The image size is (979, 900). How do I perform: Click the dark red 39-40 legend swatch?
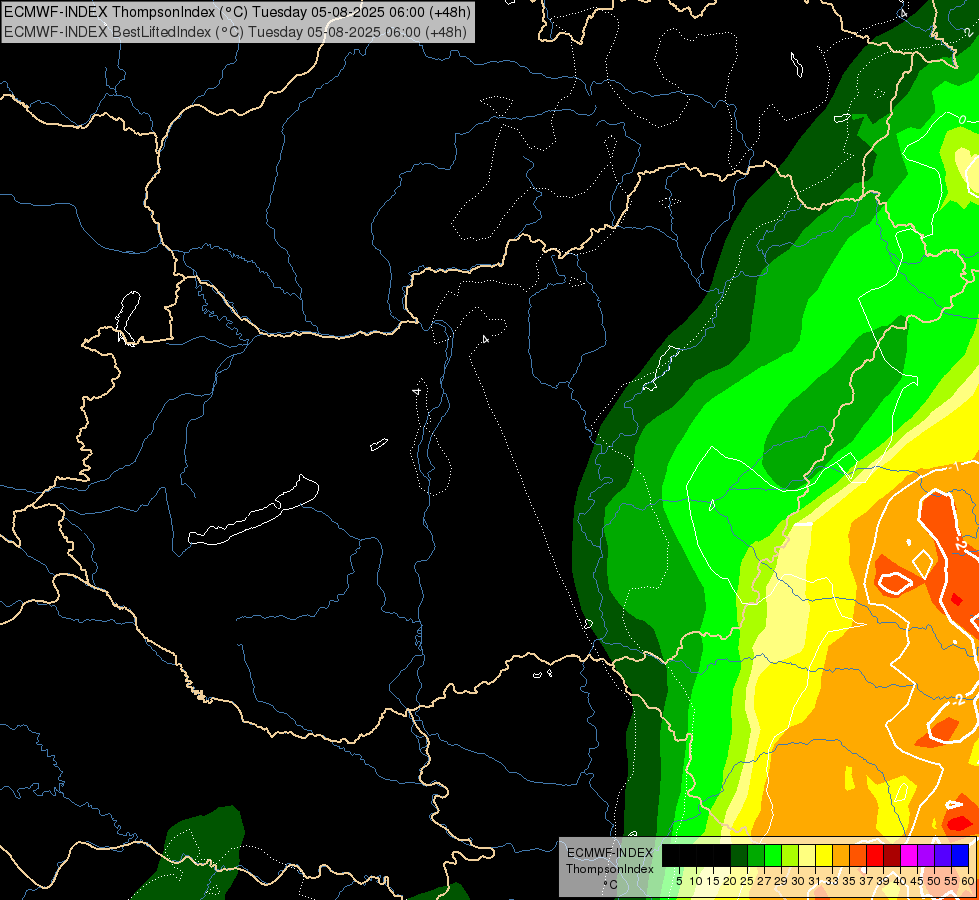892,856
